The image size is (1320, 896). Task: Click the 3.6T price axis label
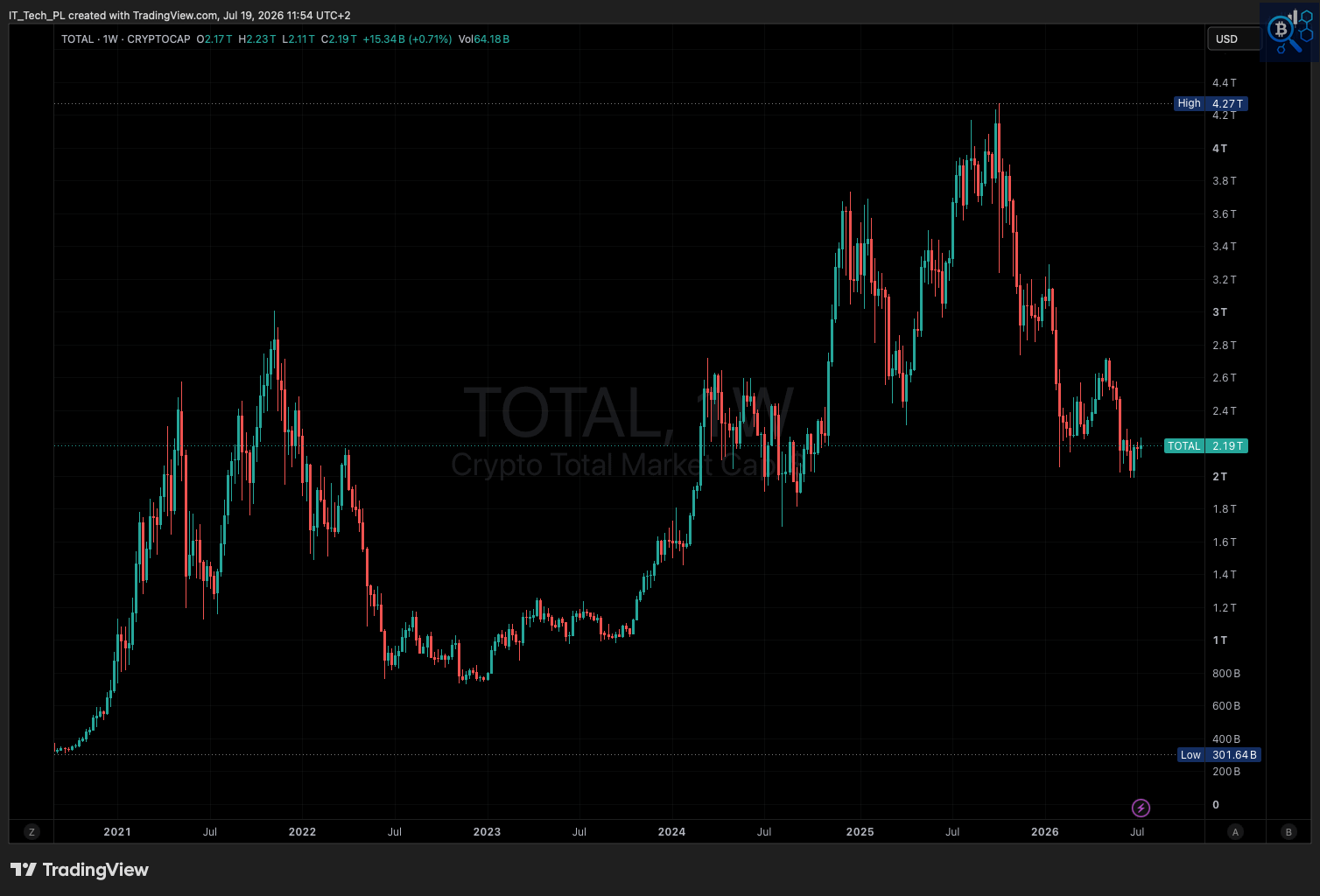tap(1225, 214)
